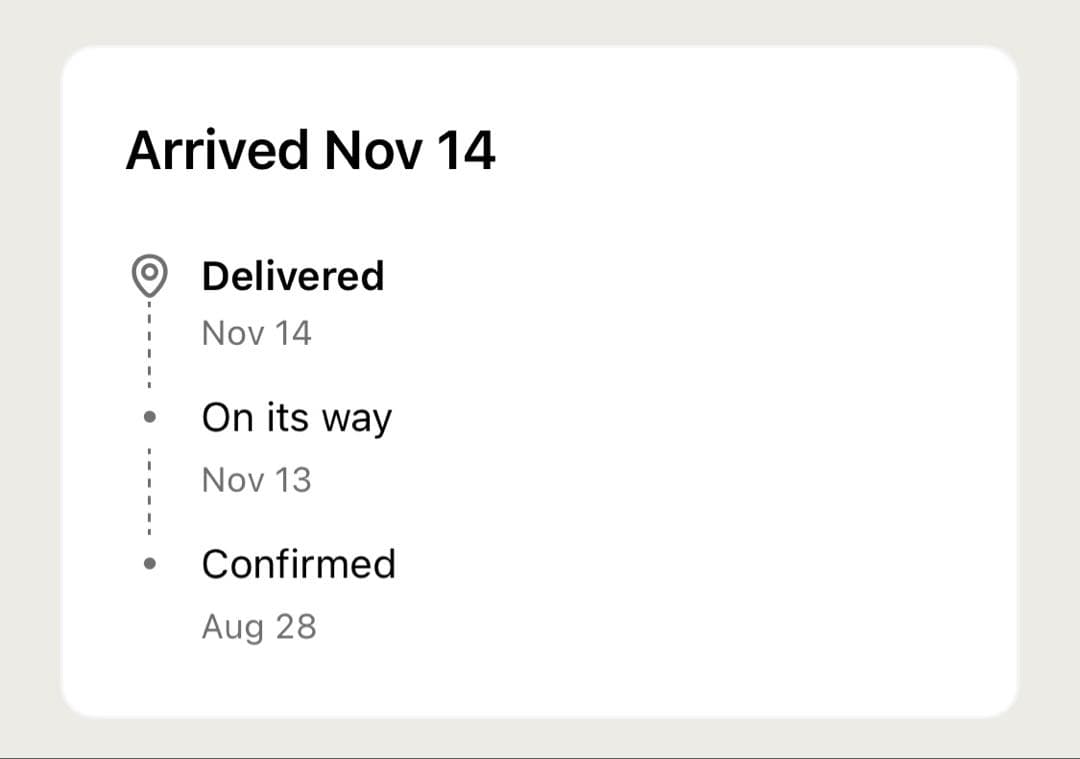Select the Delivered status label
The image size is (1080, 759).
click(x=293, y=276)
